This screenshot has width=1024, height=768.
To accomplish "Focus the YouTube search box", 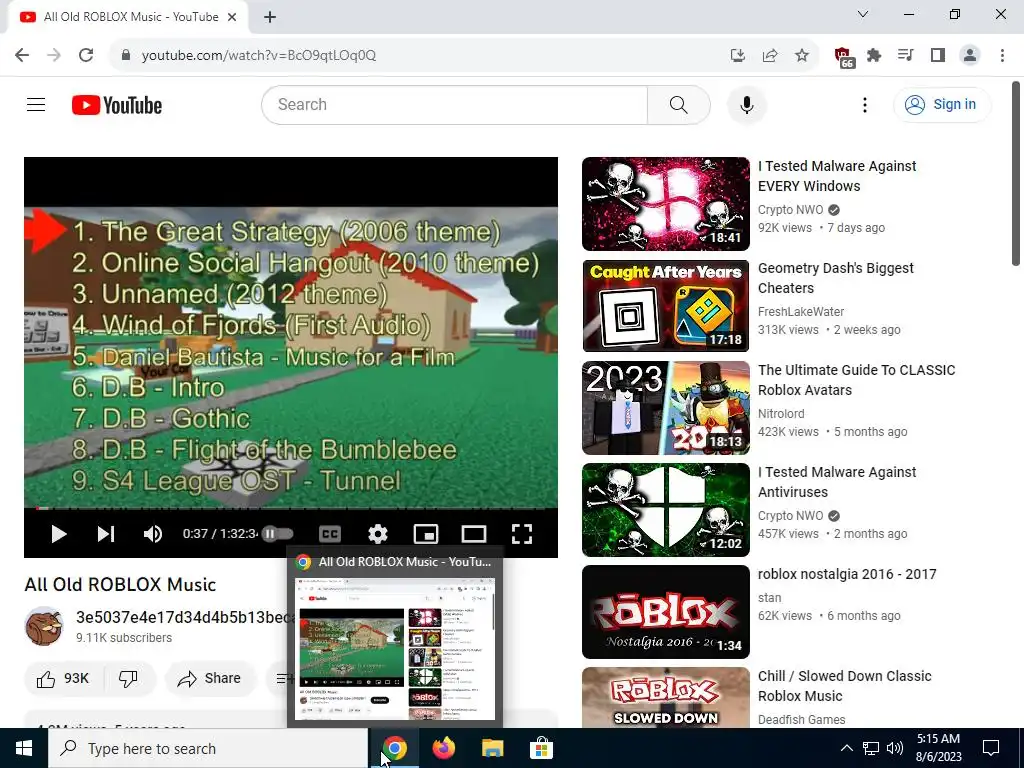I will [455, 104].
